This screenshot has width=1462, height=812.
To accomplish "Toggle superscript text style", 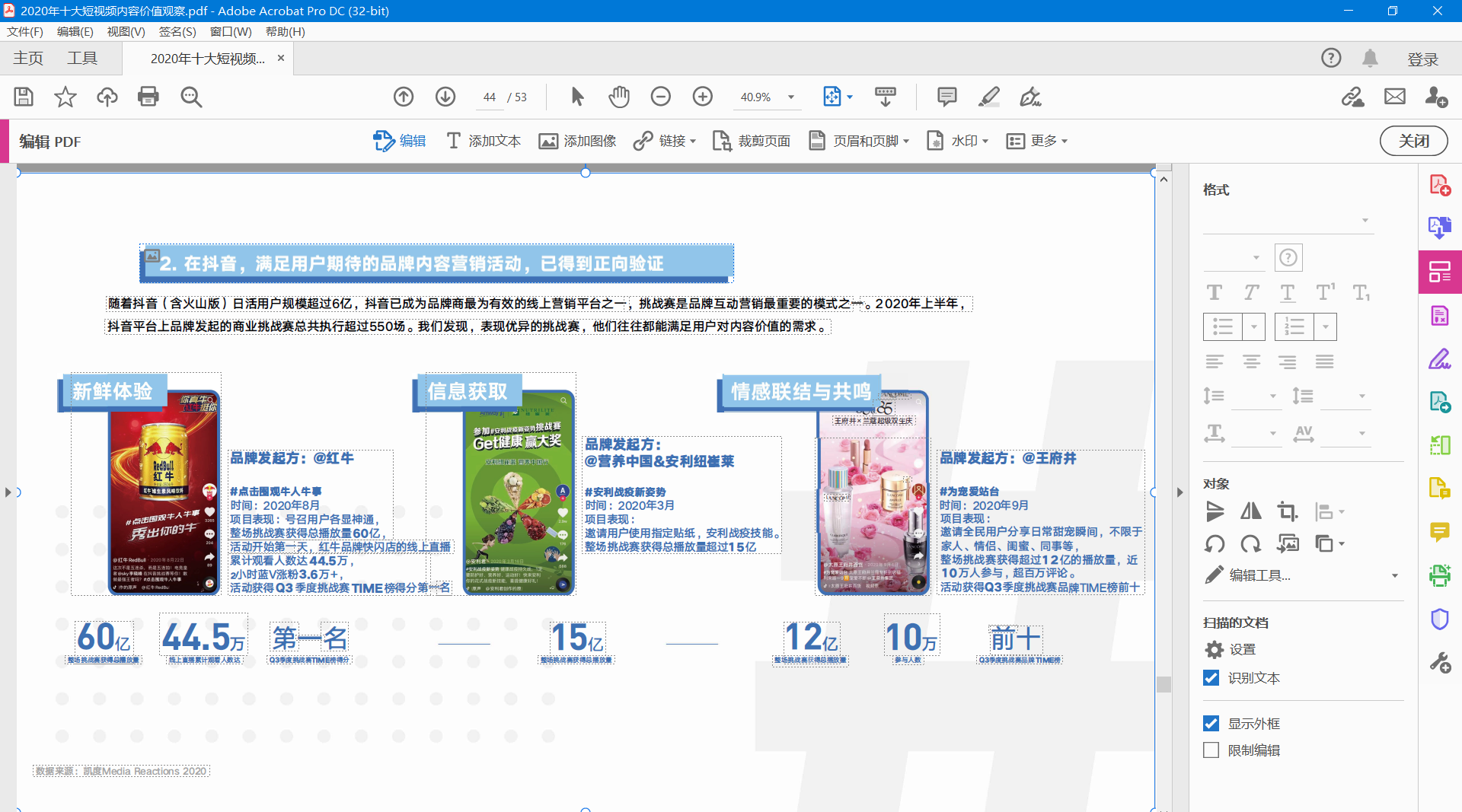I will 1325,292.
